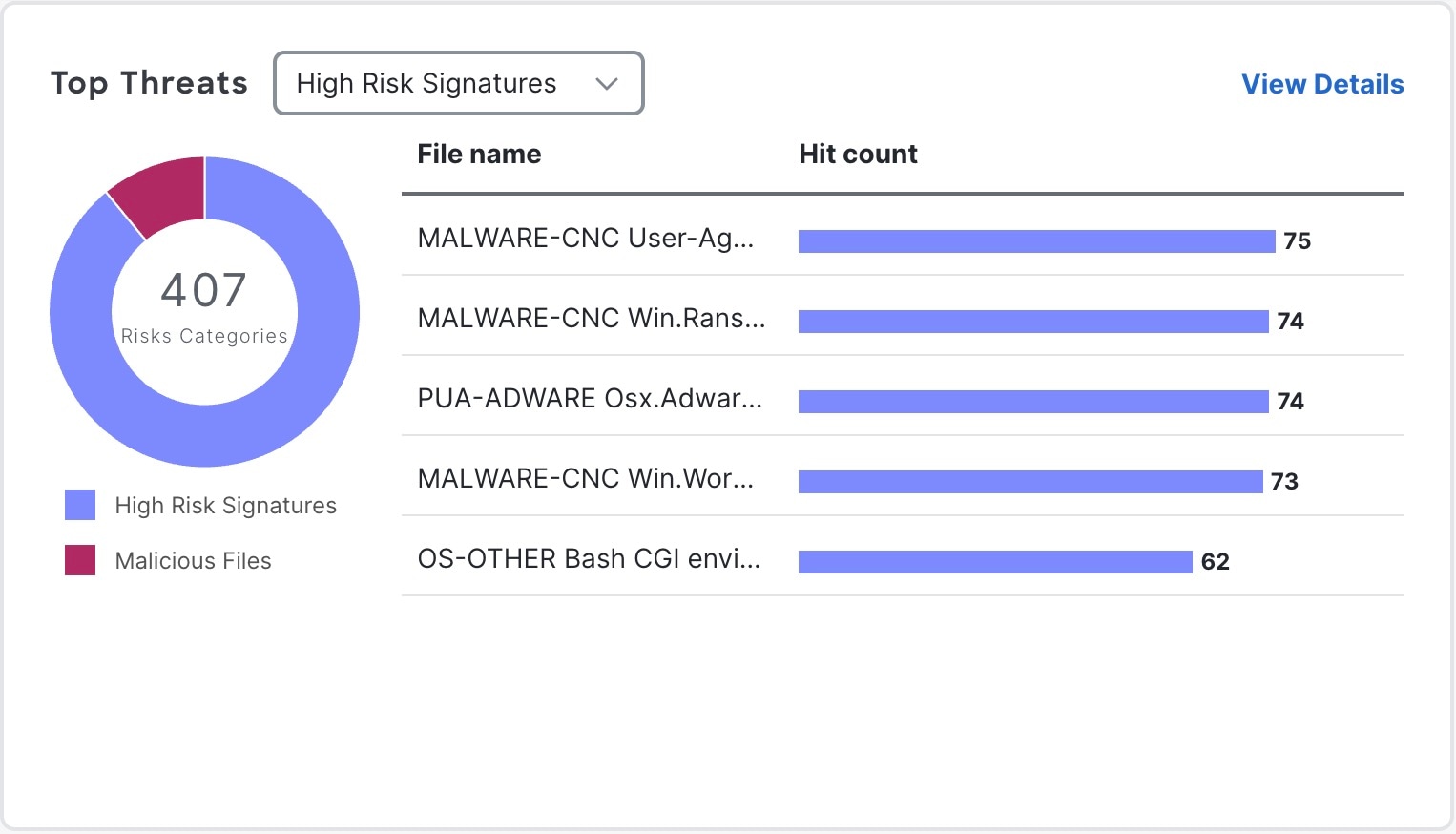Click the bar with hit count 75
This screenshot has height=834, width=1456.
1036,241
